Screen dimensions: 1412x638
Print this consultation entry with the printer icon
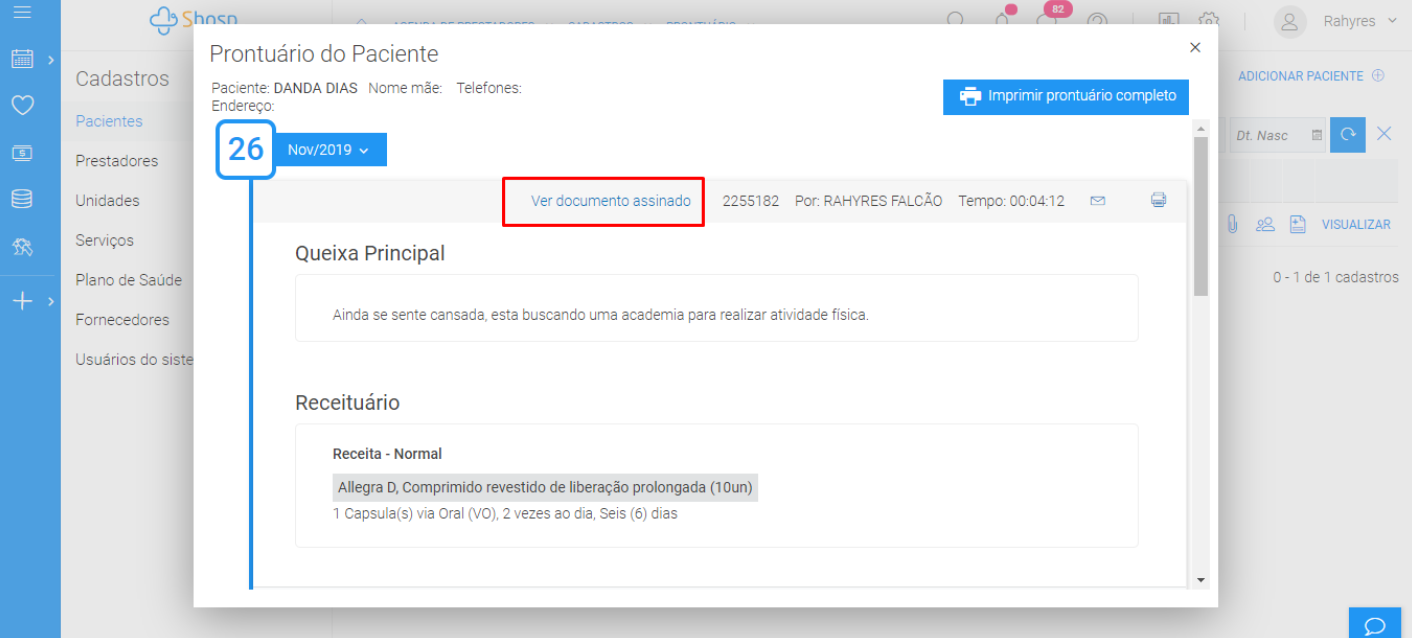(x=1158, y=200)
